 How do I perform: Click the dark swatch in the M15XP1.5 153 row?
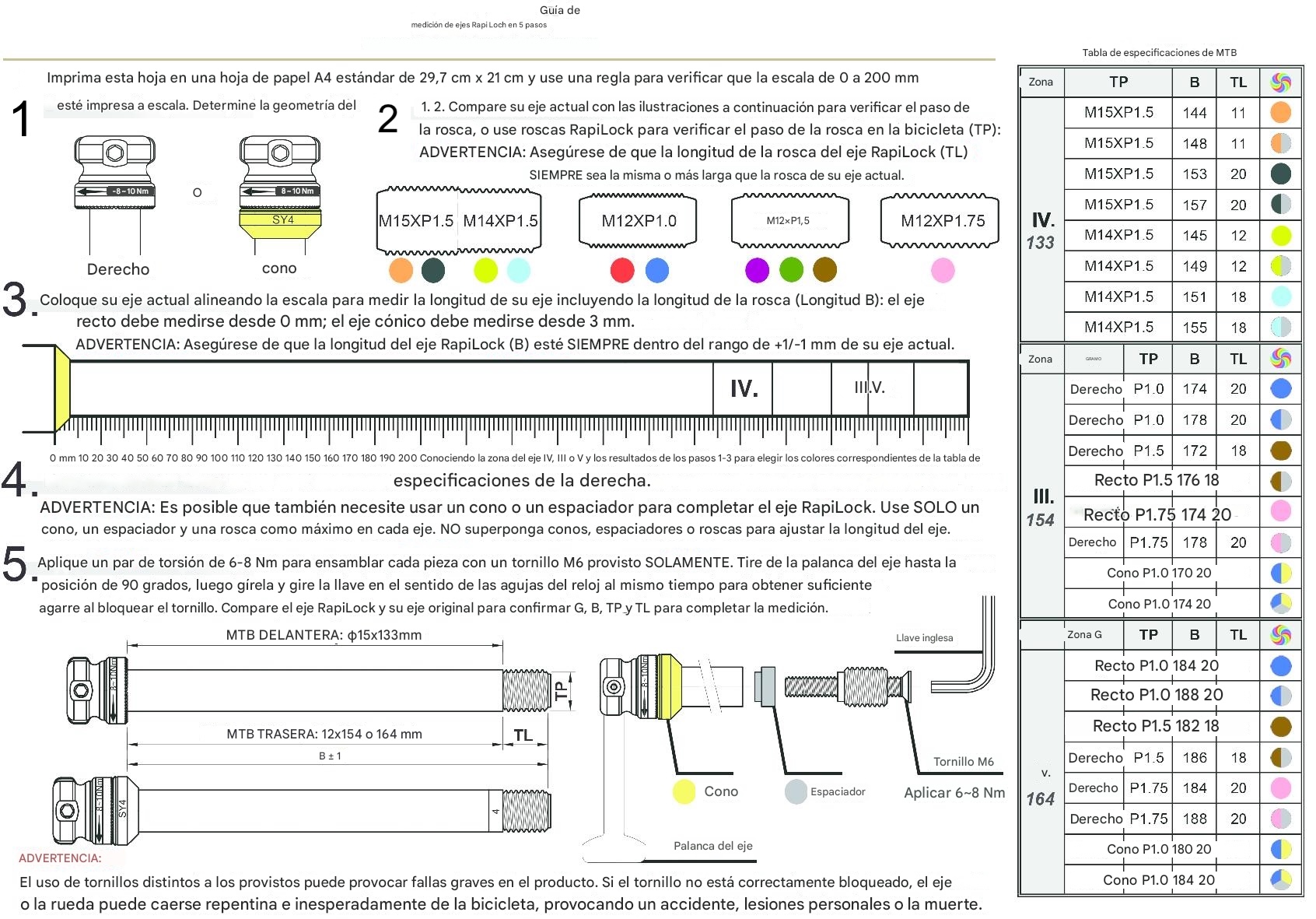[1280, 174]
